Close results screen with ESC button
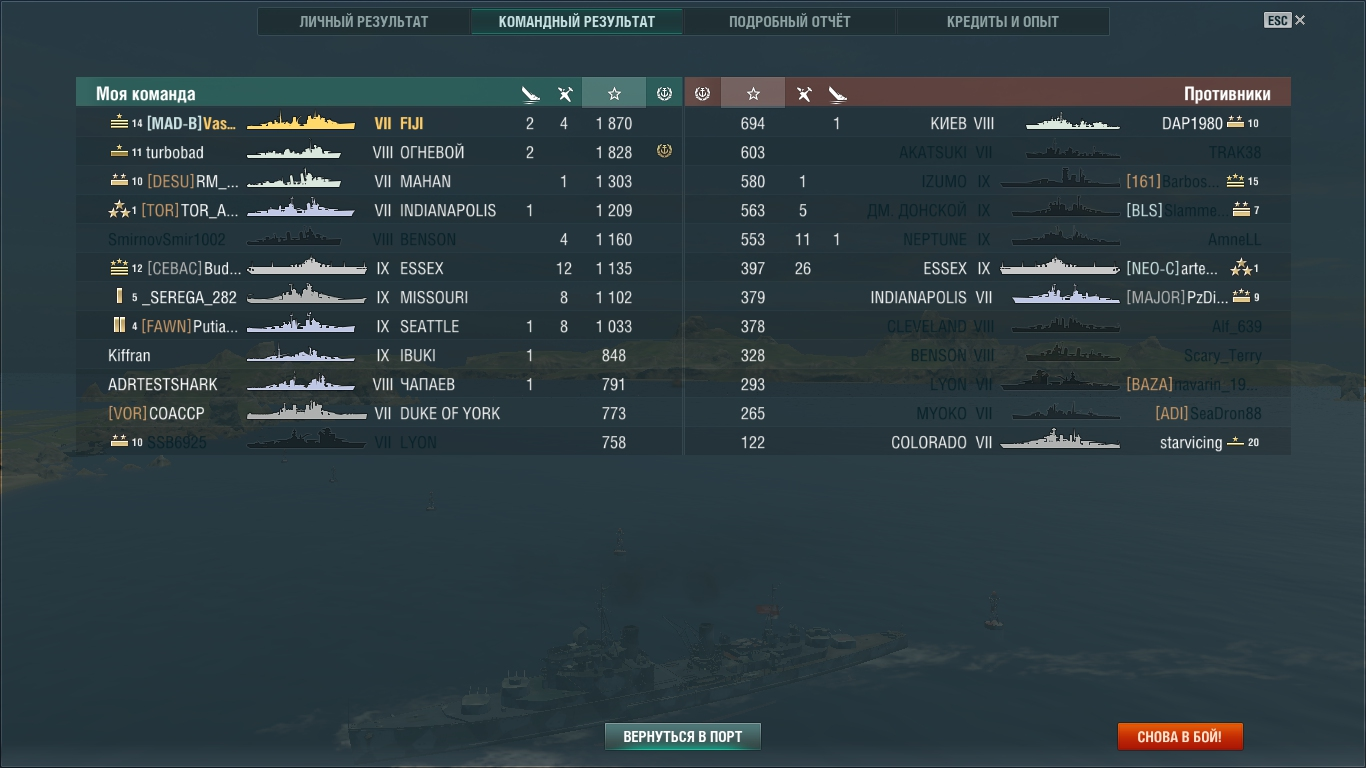This screenshot has height=768, width=1366. click(x=1285, y=20)
